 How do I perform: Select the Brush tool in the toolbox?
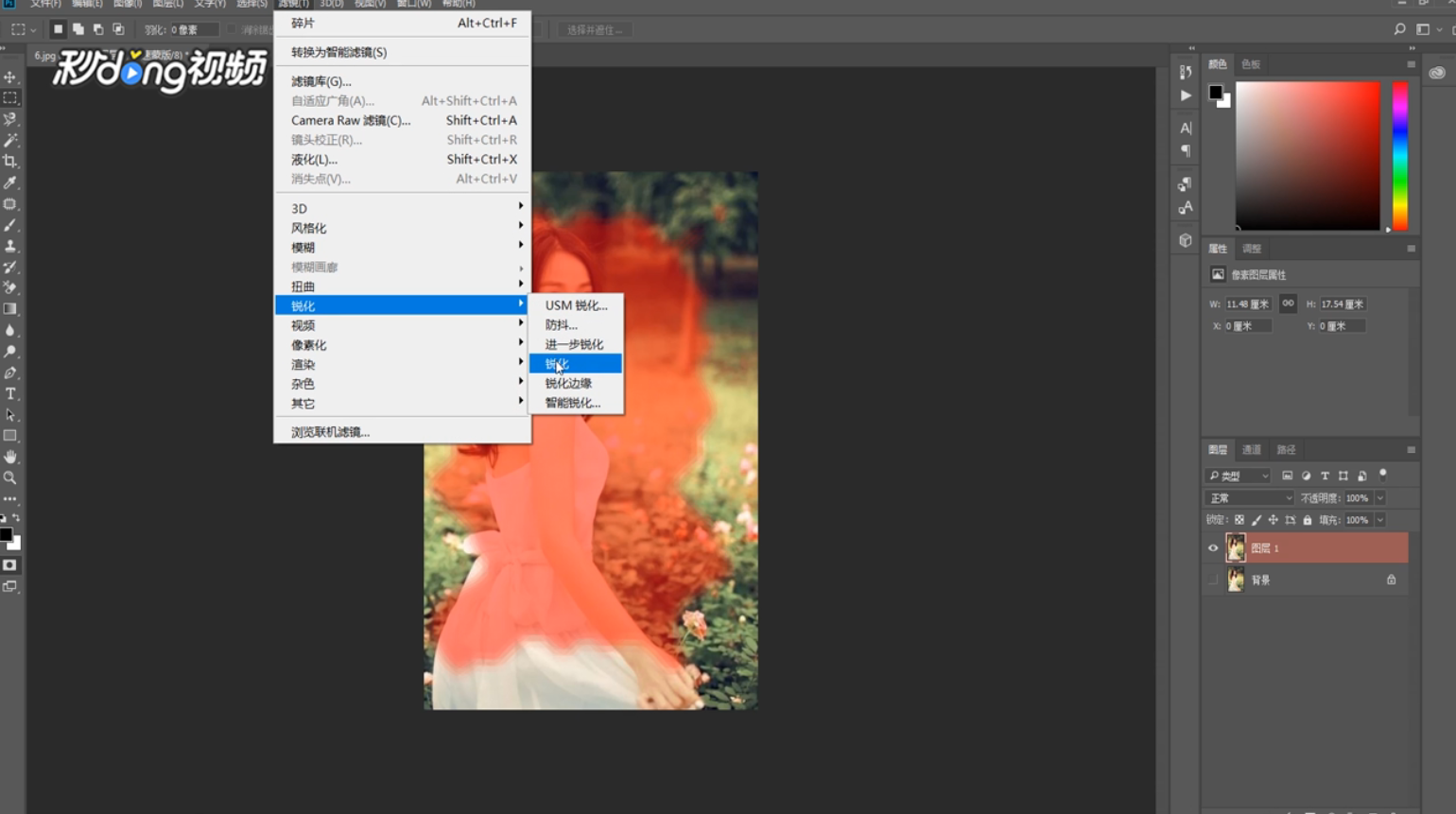(x=10, y=225)
